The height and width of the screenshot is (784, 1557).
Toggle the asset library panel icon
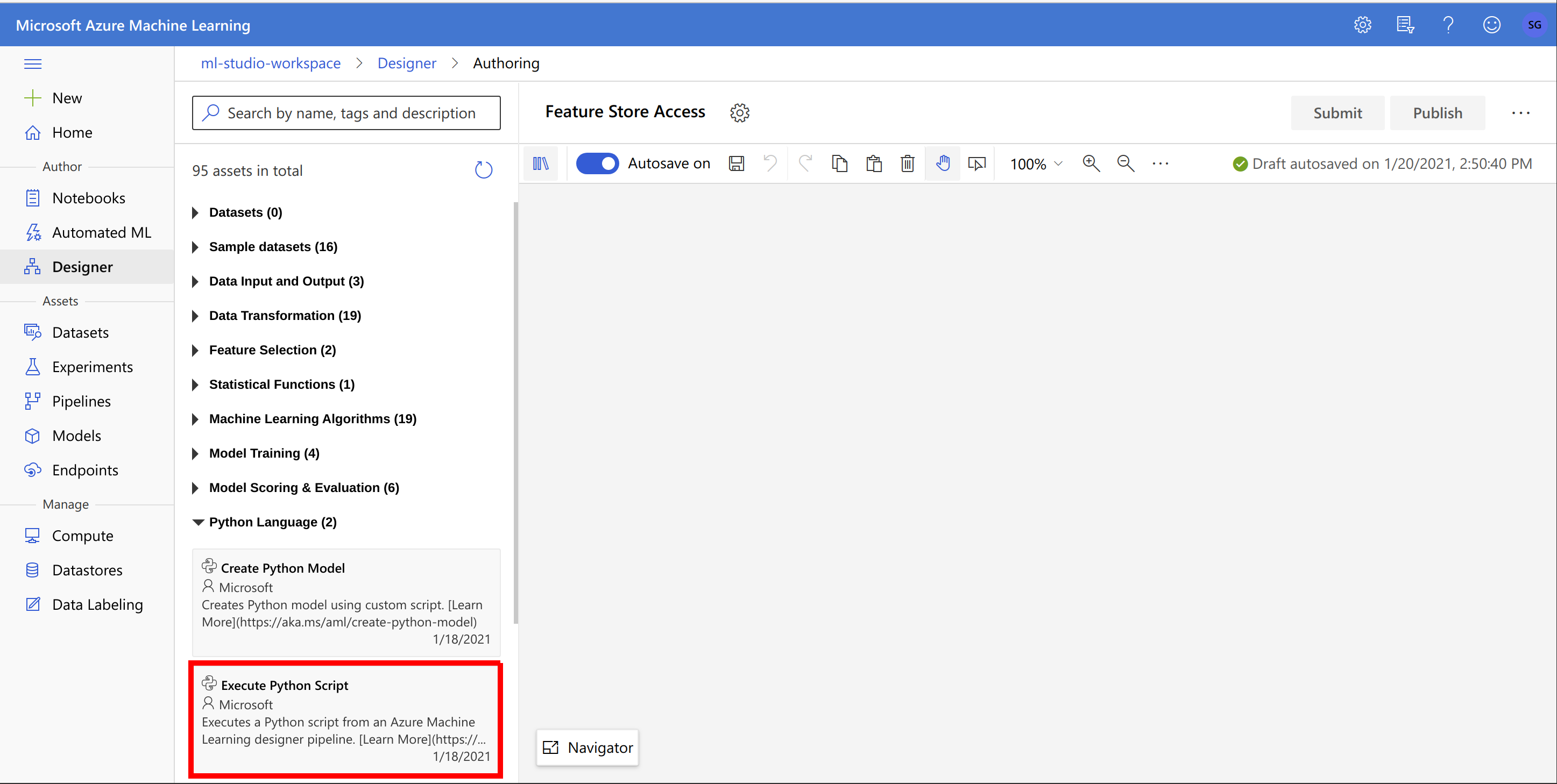tap(541, 163)
